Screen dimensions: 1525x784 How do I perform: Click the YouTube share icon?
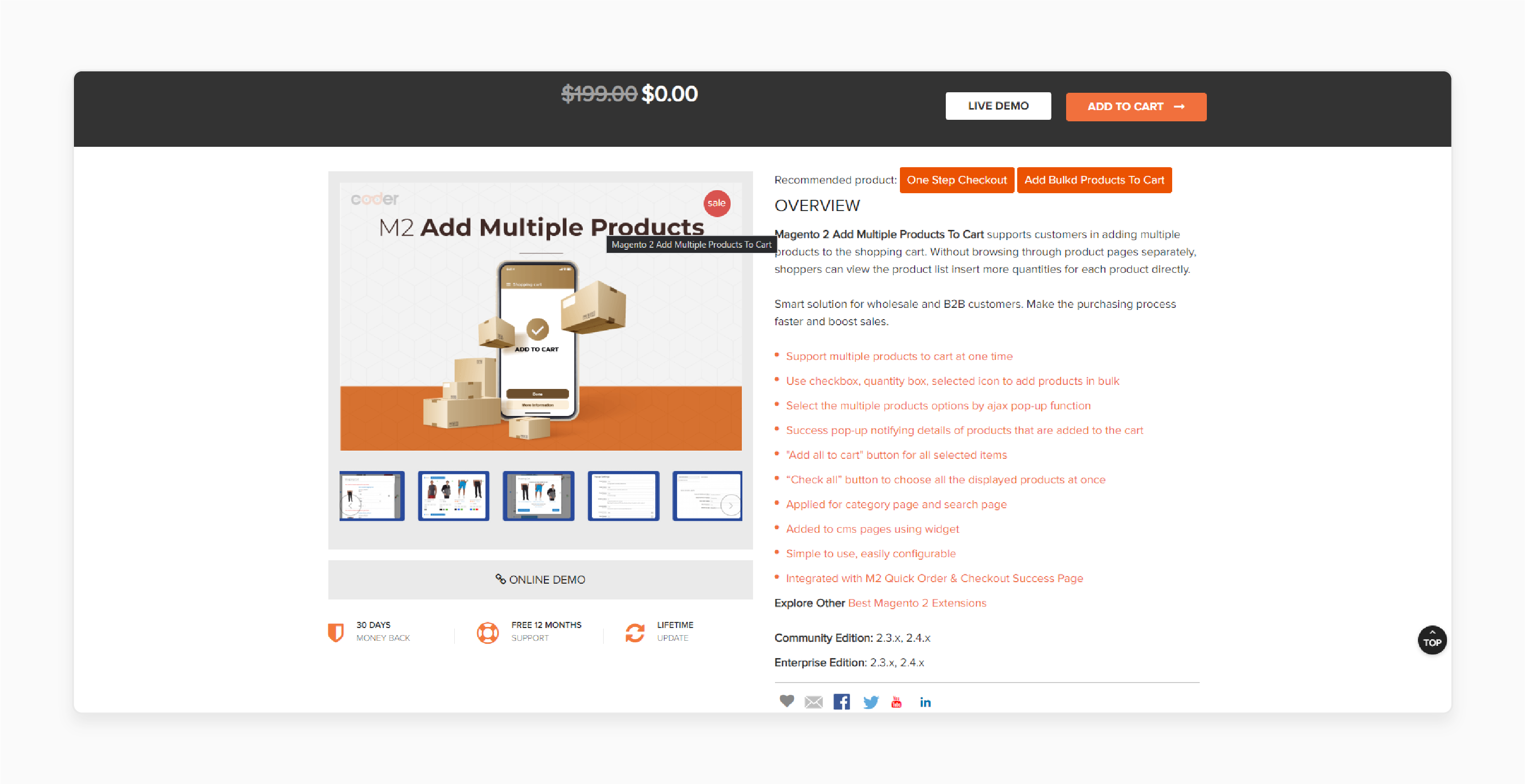(896, 701)
